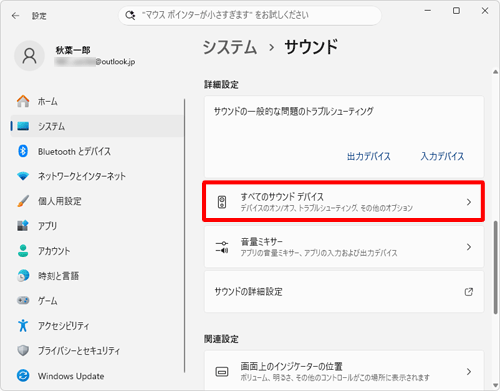Viewport: 500px width, 391px height.
Task: Open 画面上のインジケーターの位置
Action: 344,371
